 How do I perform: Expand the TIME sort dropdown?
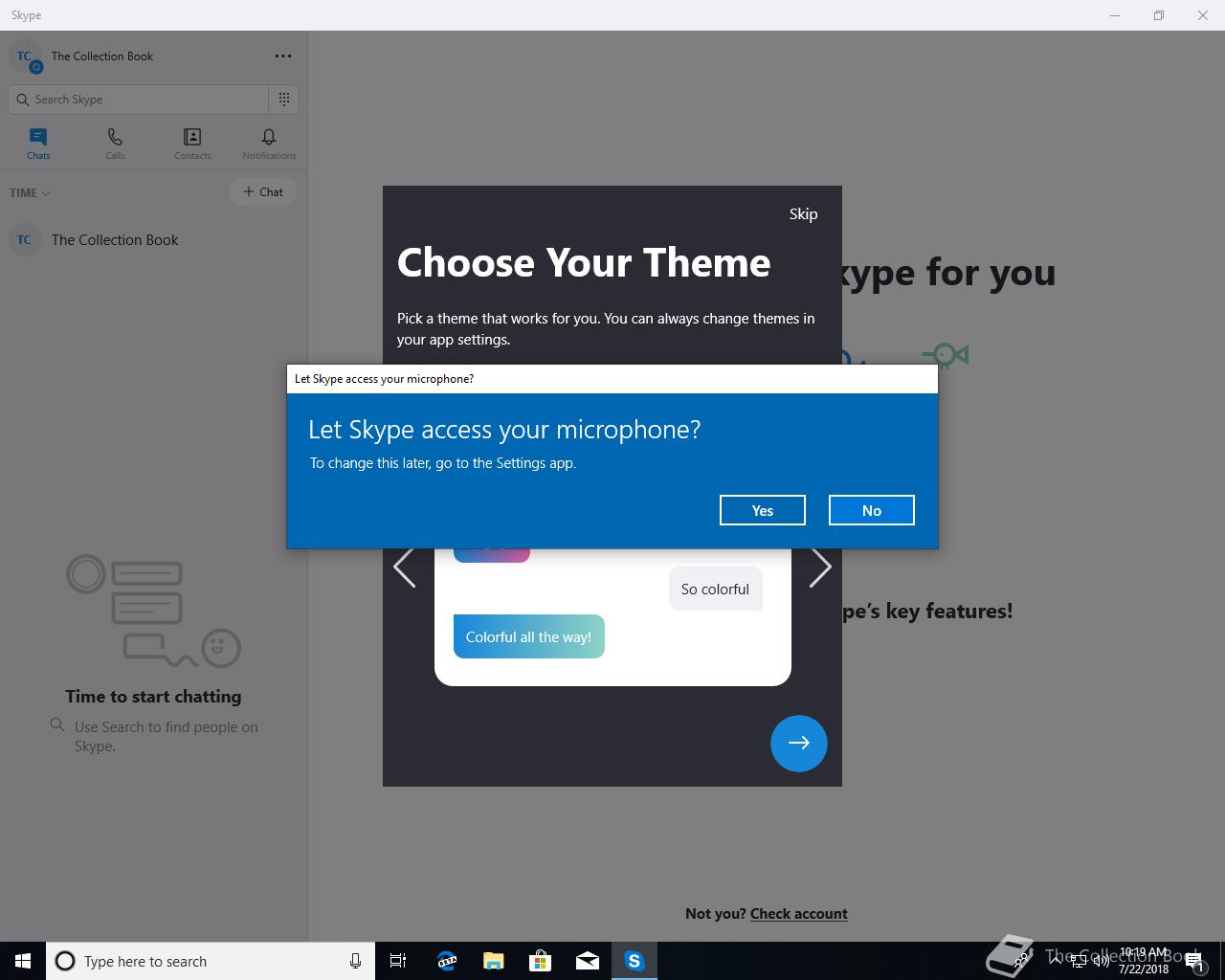tap(30, 192)
